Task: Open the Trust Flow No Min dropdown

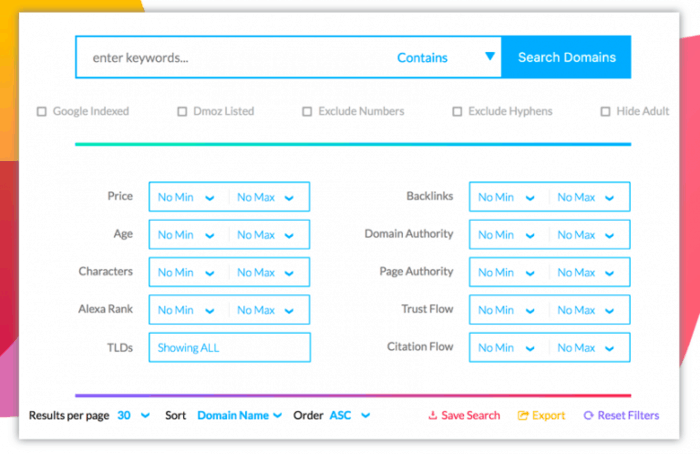Action: click(507, 310)
